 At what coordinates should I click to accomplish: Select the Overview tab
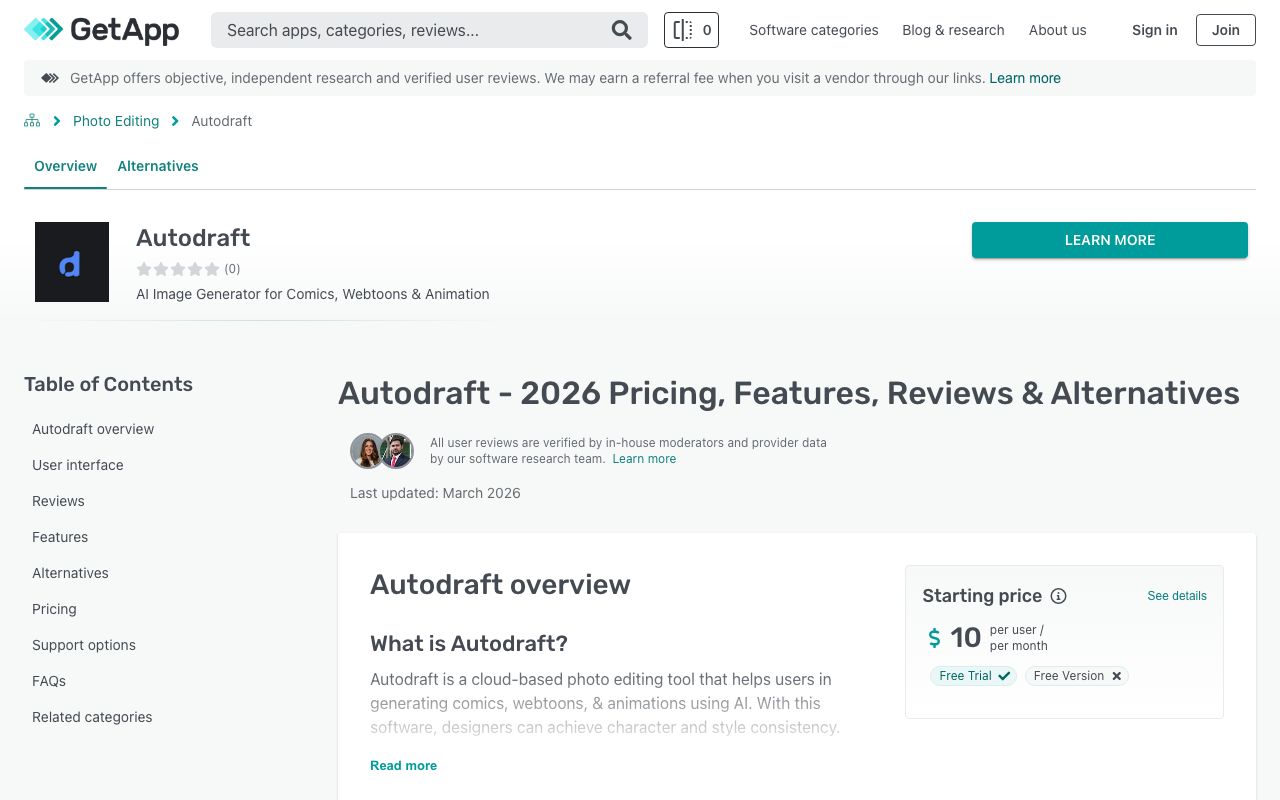[65, 166]
